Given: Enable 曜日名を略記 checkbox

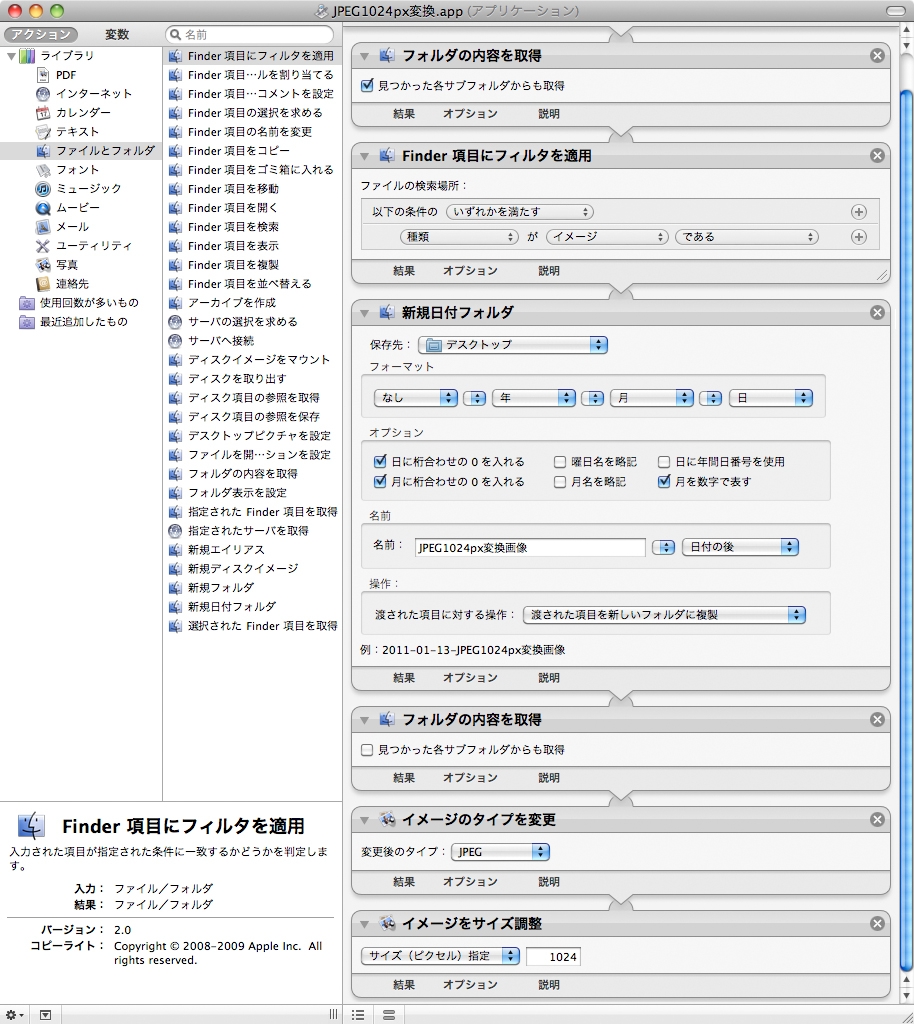Looking at the screenshot, I should 559,462.
